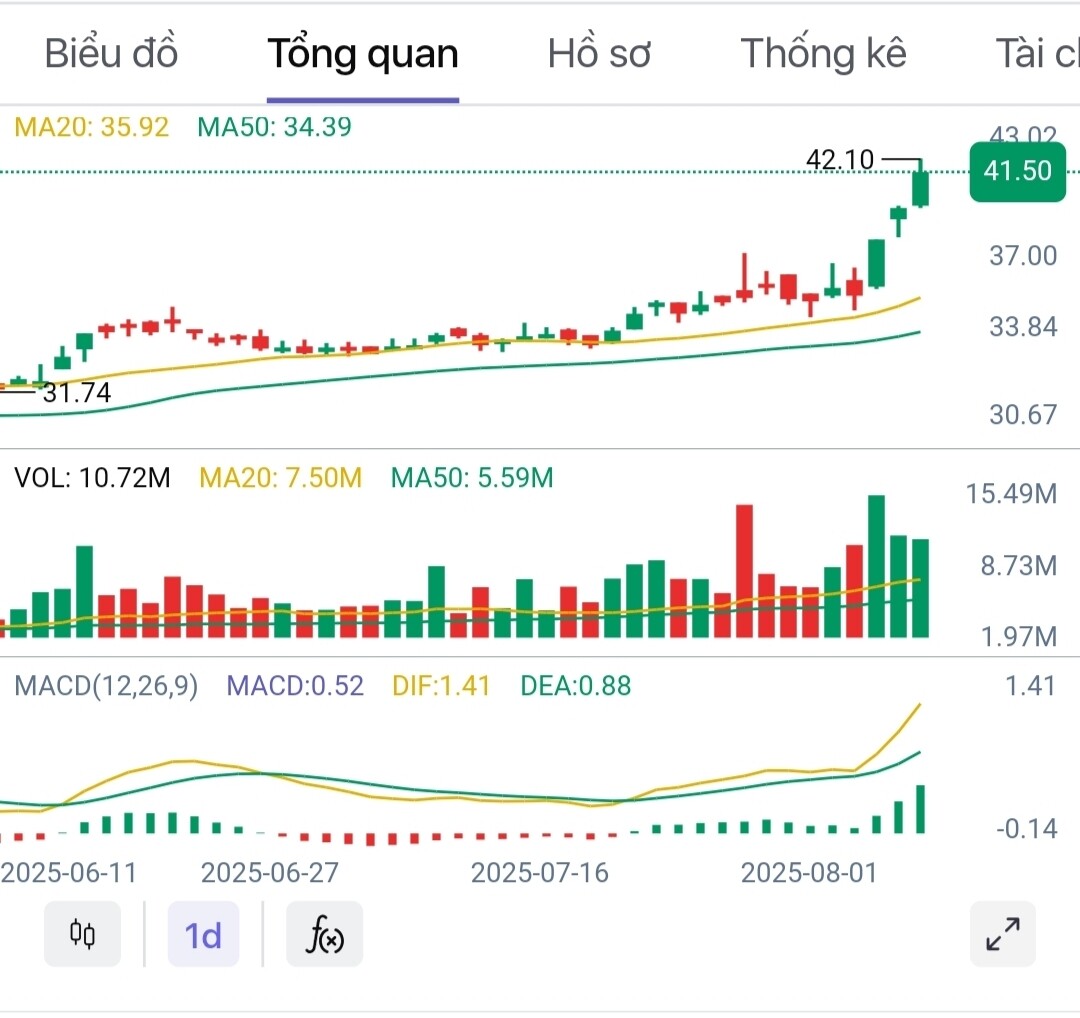Image resolution: width=1080 pixels, height=1018 pixels.
Task: Click the 31.74 low price marker
Action: point(76,393)
